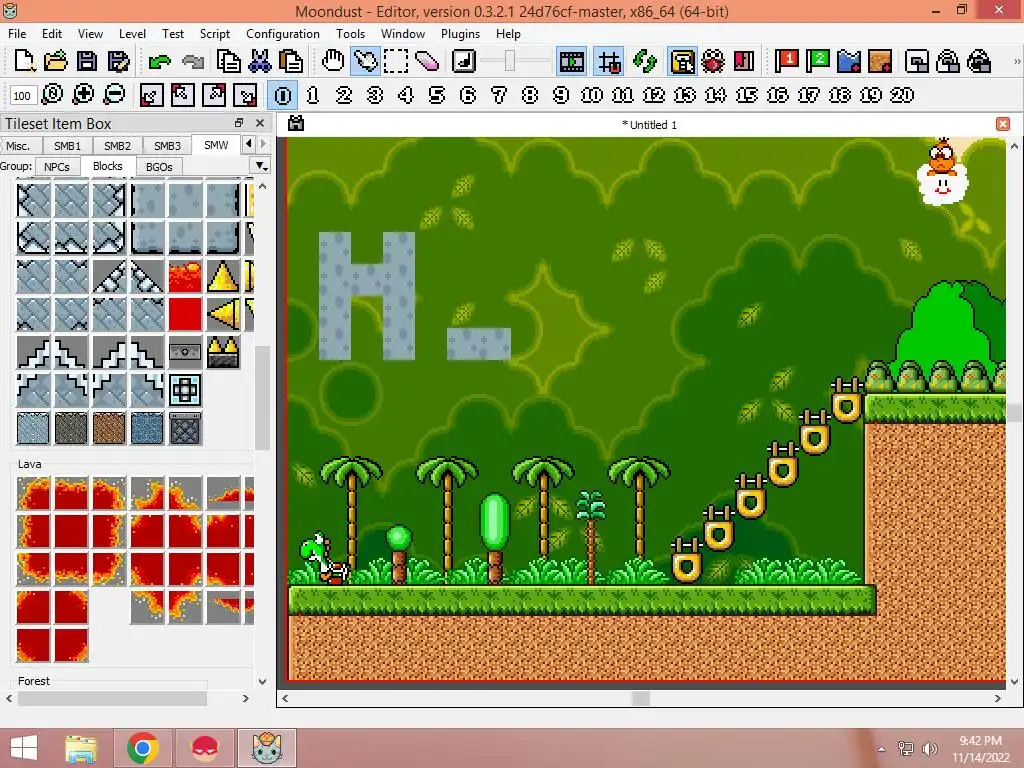Screen dimensions: 1024x768
Task: Open a file with the folder icon
Action: click(x=56, y=61)
